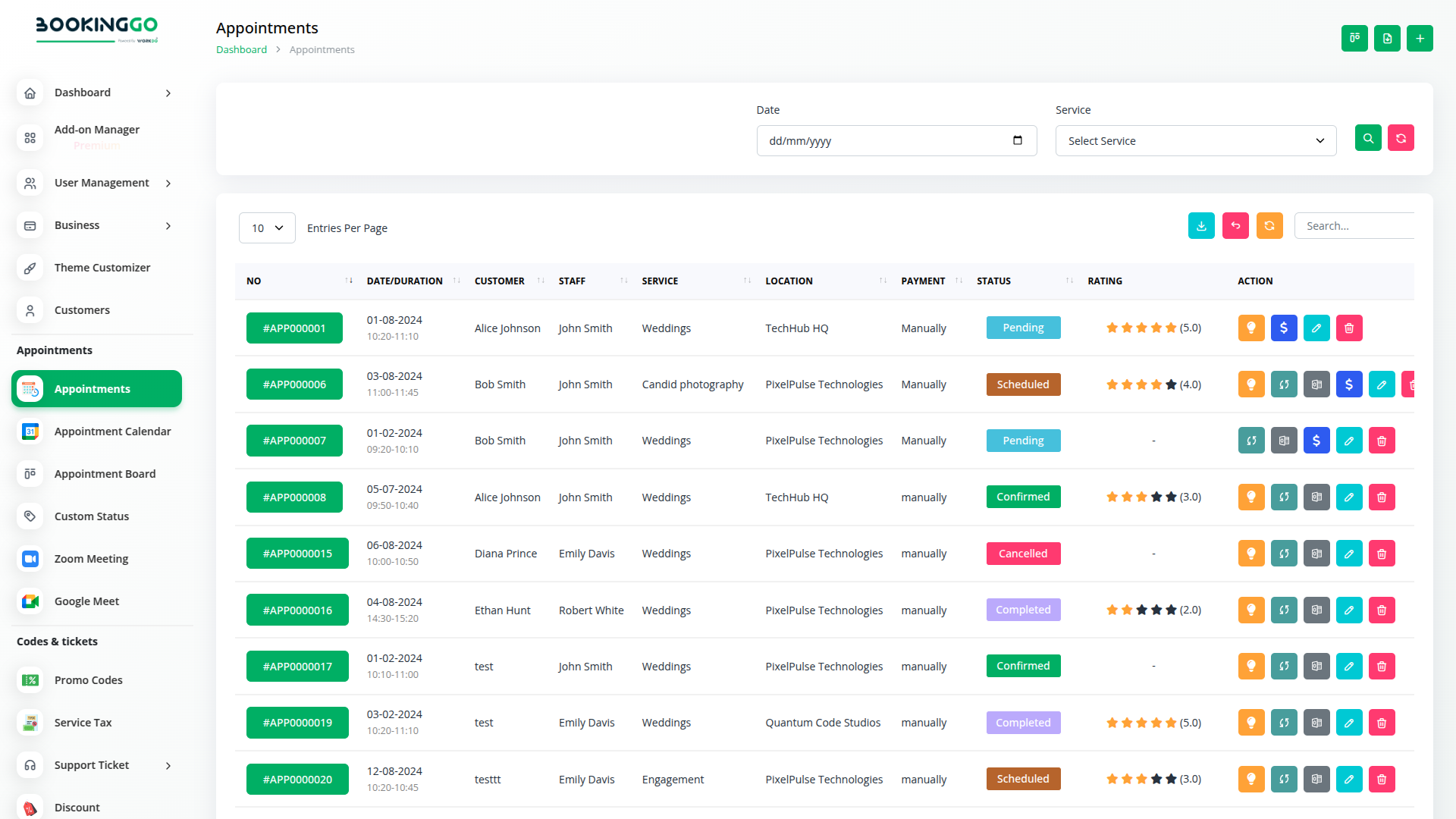The width and height of the screenshot is (1456, 819).
Task: Click pink reset filter icon
Action: click(x=1401, y=138)
